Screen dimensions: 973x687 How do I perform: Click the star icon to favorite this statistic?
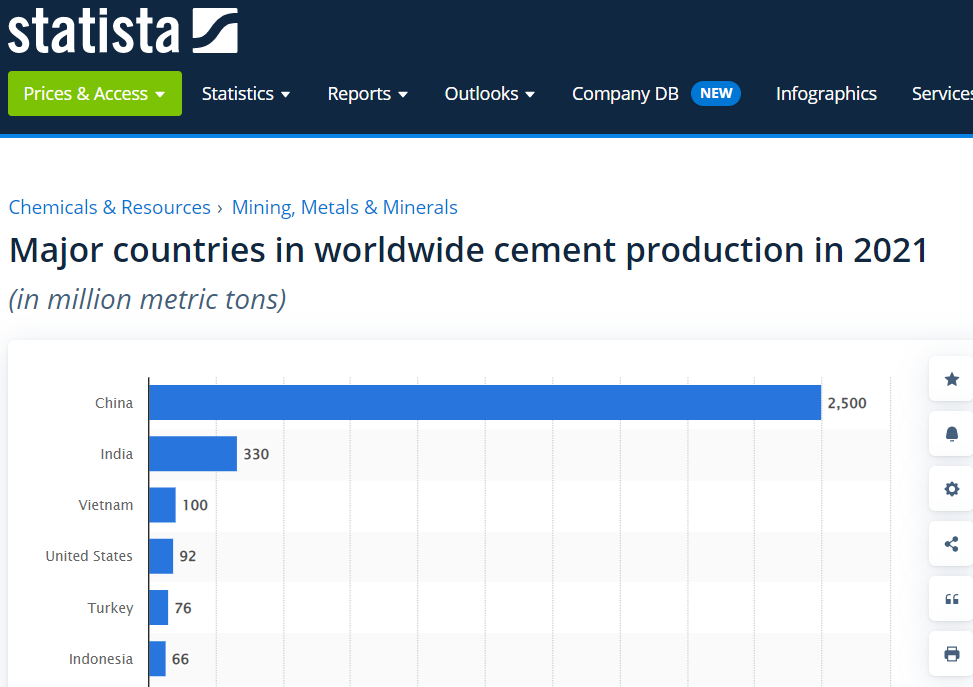pos(951,379)
